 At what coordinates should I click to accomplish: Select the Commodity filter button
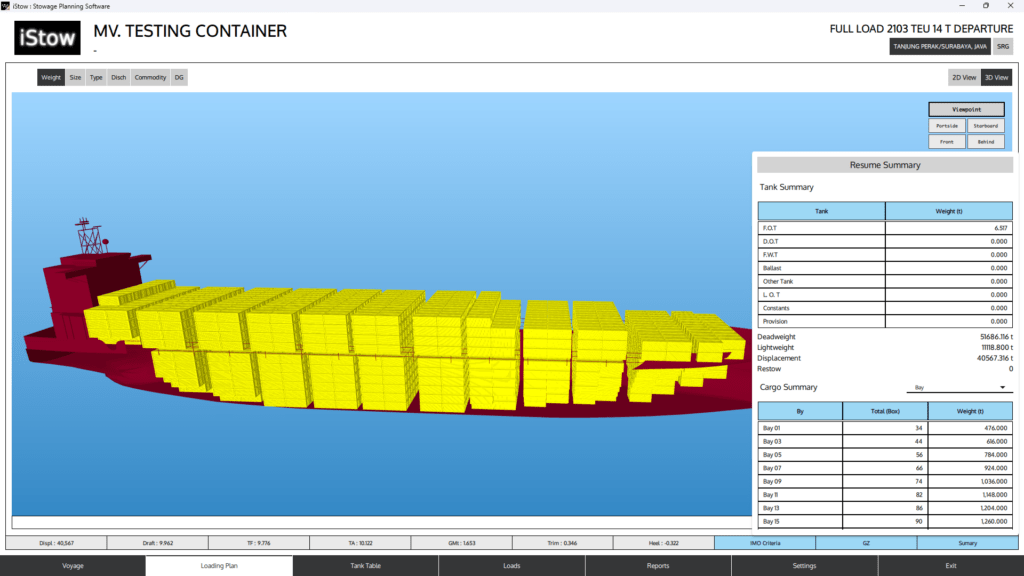coord(151,77)
